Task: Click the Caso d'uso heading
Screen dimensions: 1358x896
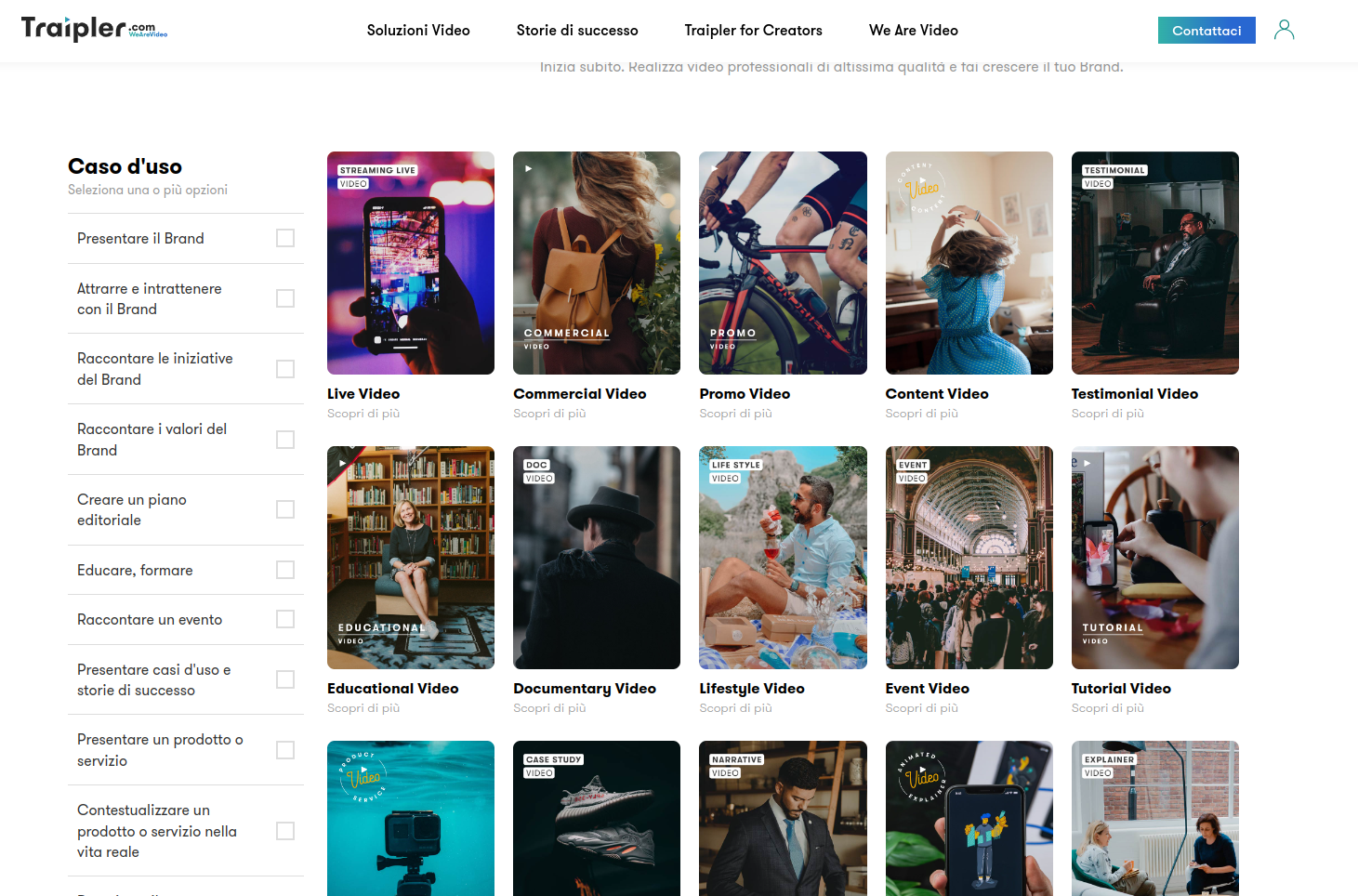Action: (125, 166)
